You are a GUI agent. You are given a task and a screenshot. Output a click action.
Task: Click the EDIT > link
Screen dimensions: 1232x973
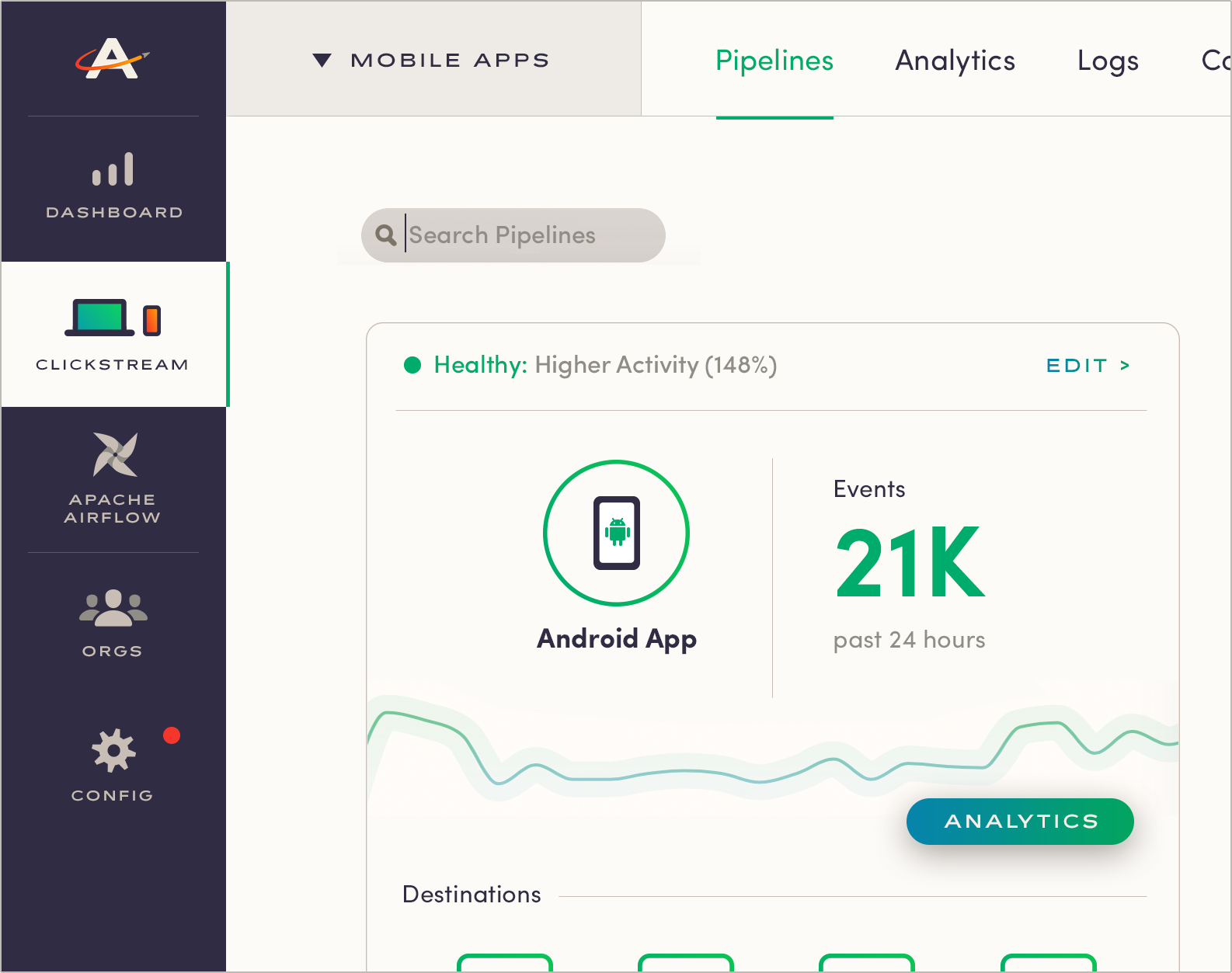point(1088,365)
